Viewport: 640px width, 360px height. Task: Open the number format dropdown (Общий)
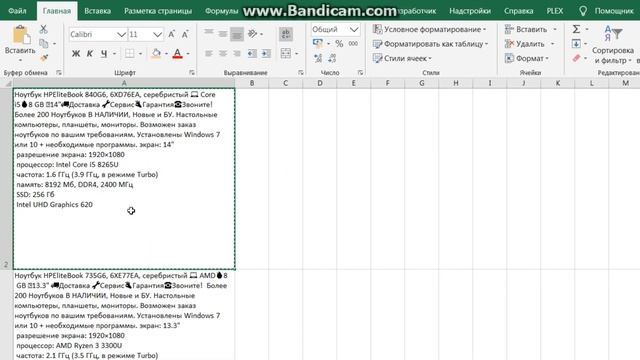354,29
